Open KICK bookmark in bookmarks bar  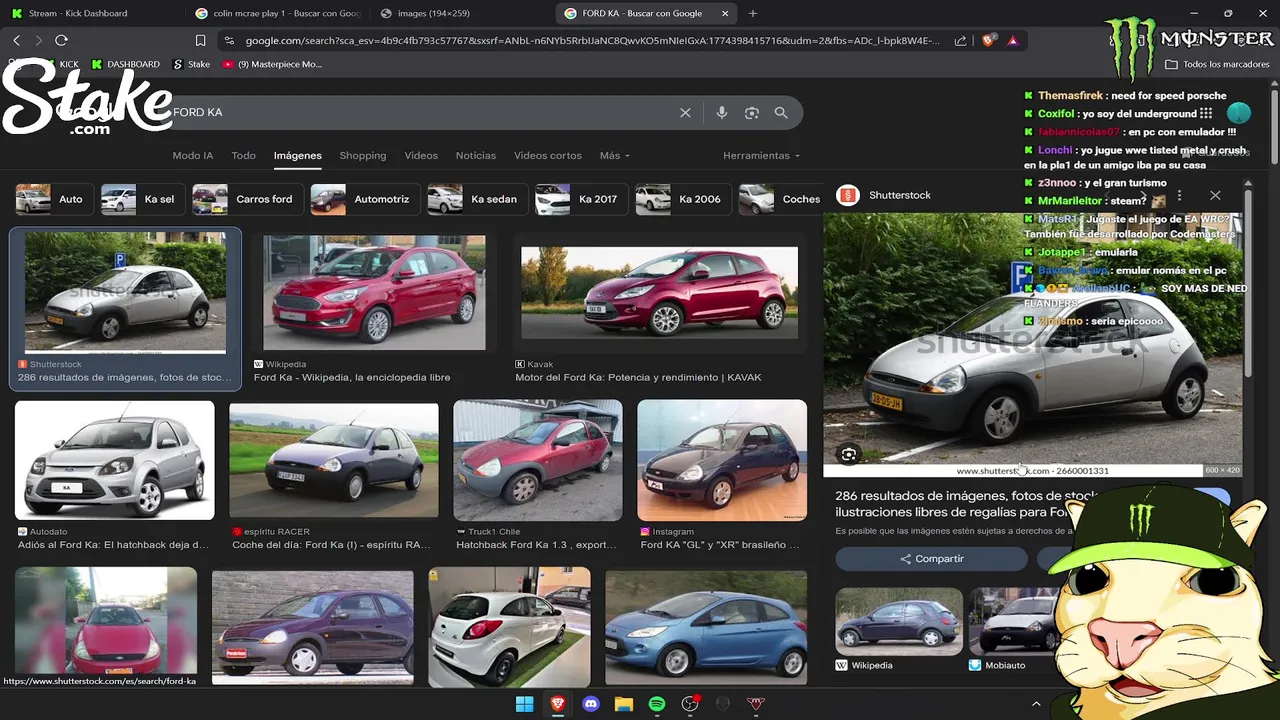[x=61, y=64]
